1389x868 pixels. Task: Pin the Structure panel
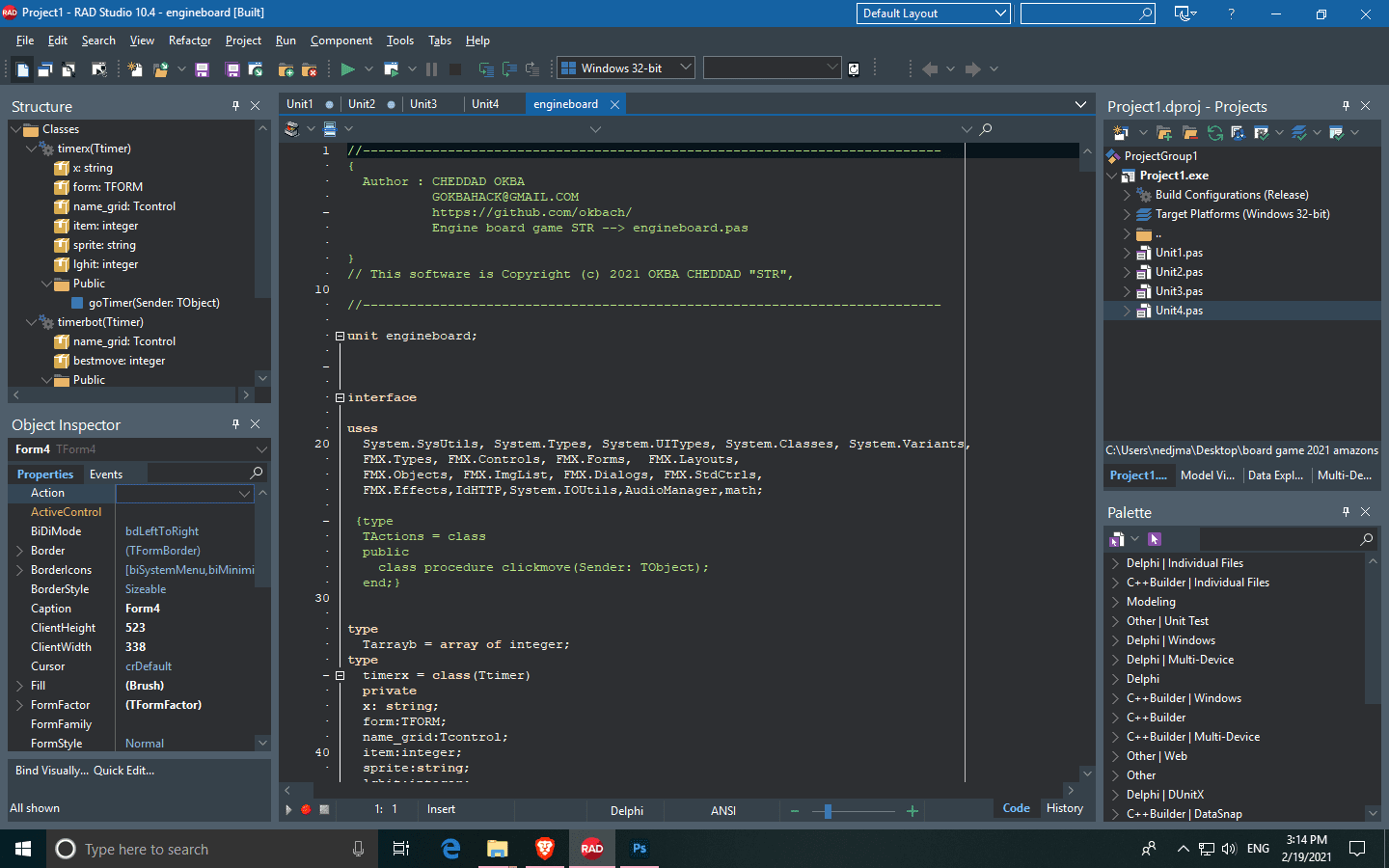[235, 106]
